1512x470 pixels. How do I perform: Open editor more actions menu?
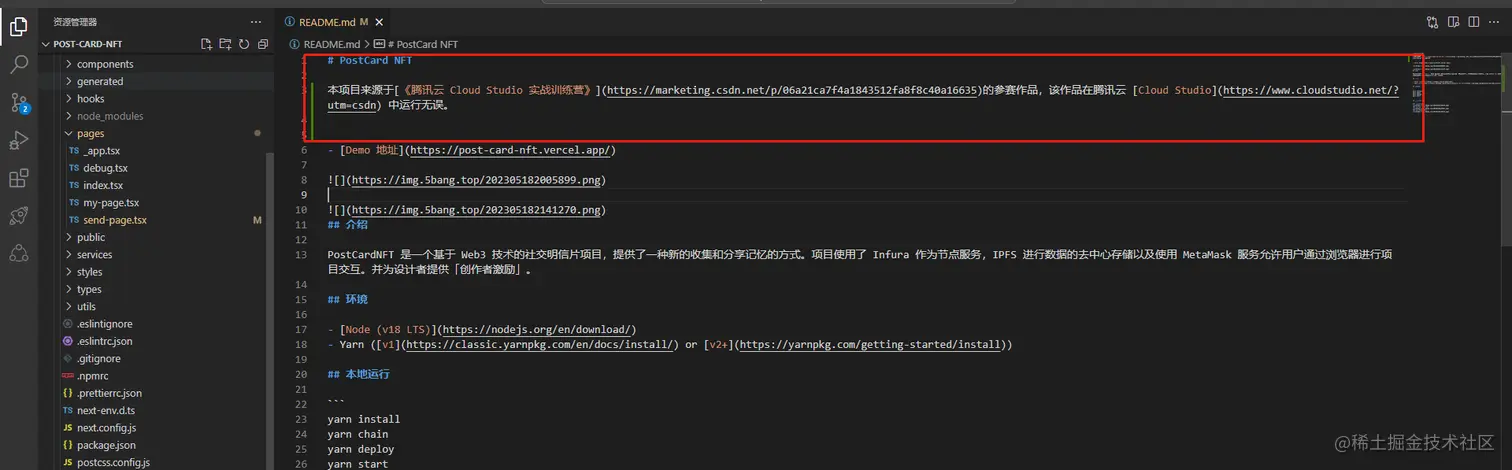[1496, 21]
